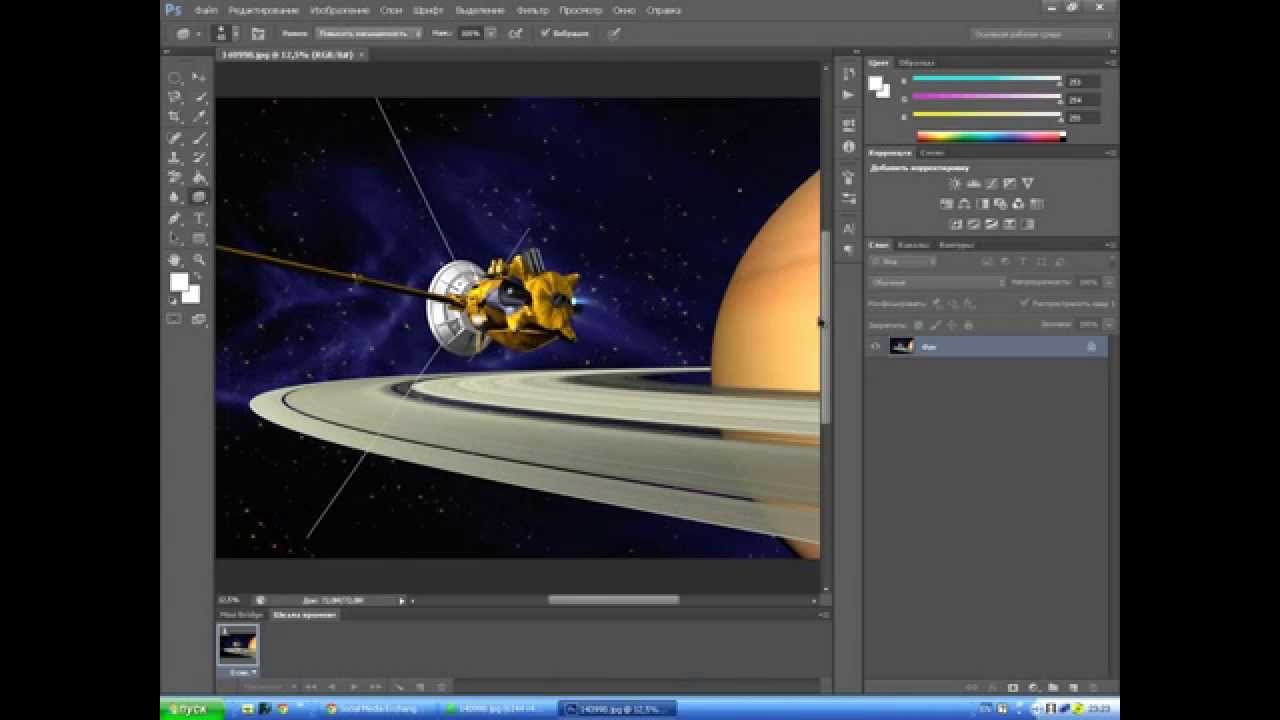
Task: Select the Paint Bucket tool
Action: point(200,178)
